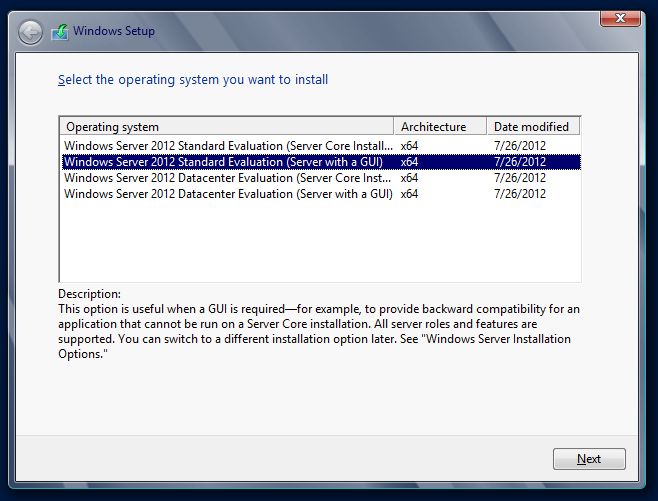Screen dimensions: 658x501
Task: Click the 'Select the operating system' heading
Action: click(193, 79)
